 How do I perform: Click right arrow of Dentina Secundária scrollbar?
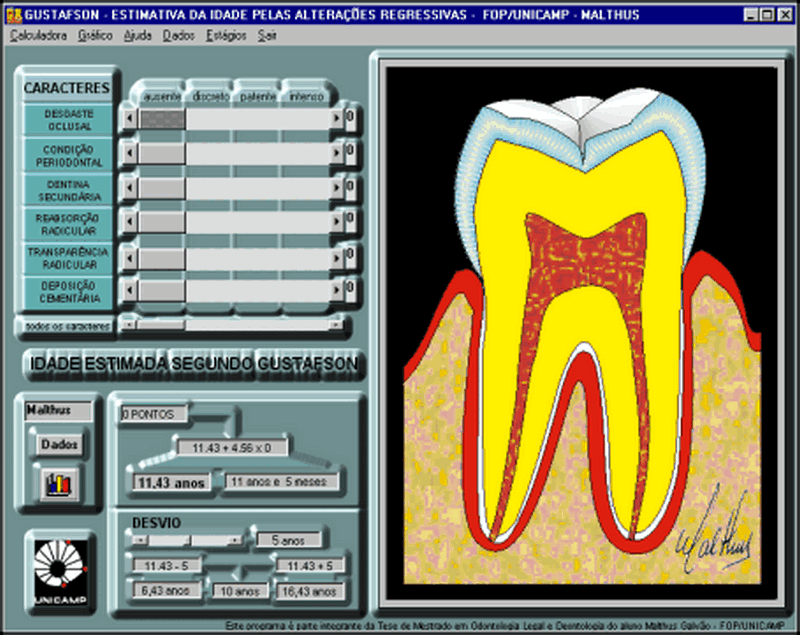click(x=336, y=188)
